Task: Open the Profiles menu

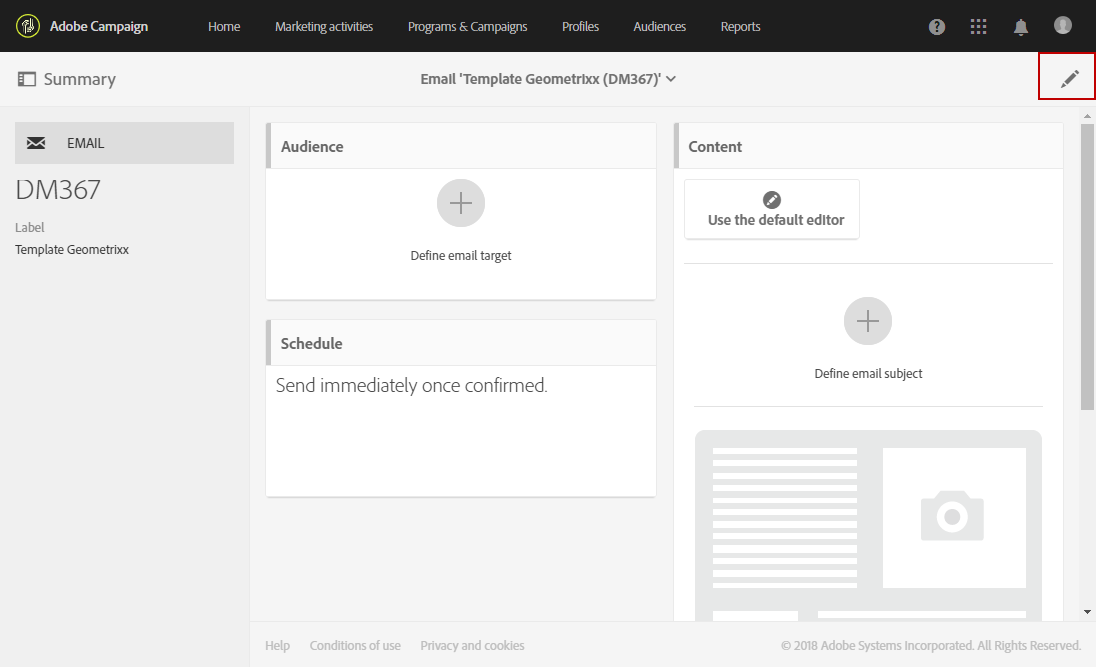Action: (x=580, y=27)
